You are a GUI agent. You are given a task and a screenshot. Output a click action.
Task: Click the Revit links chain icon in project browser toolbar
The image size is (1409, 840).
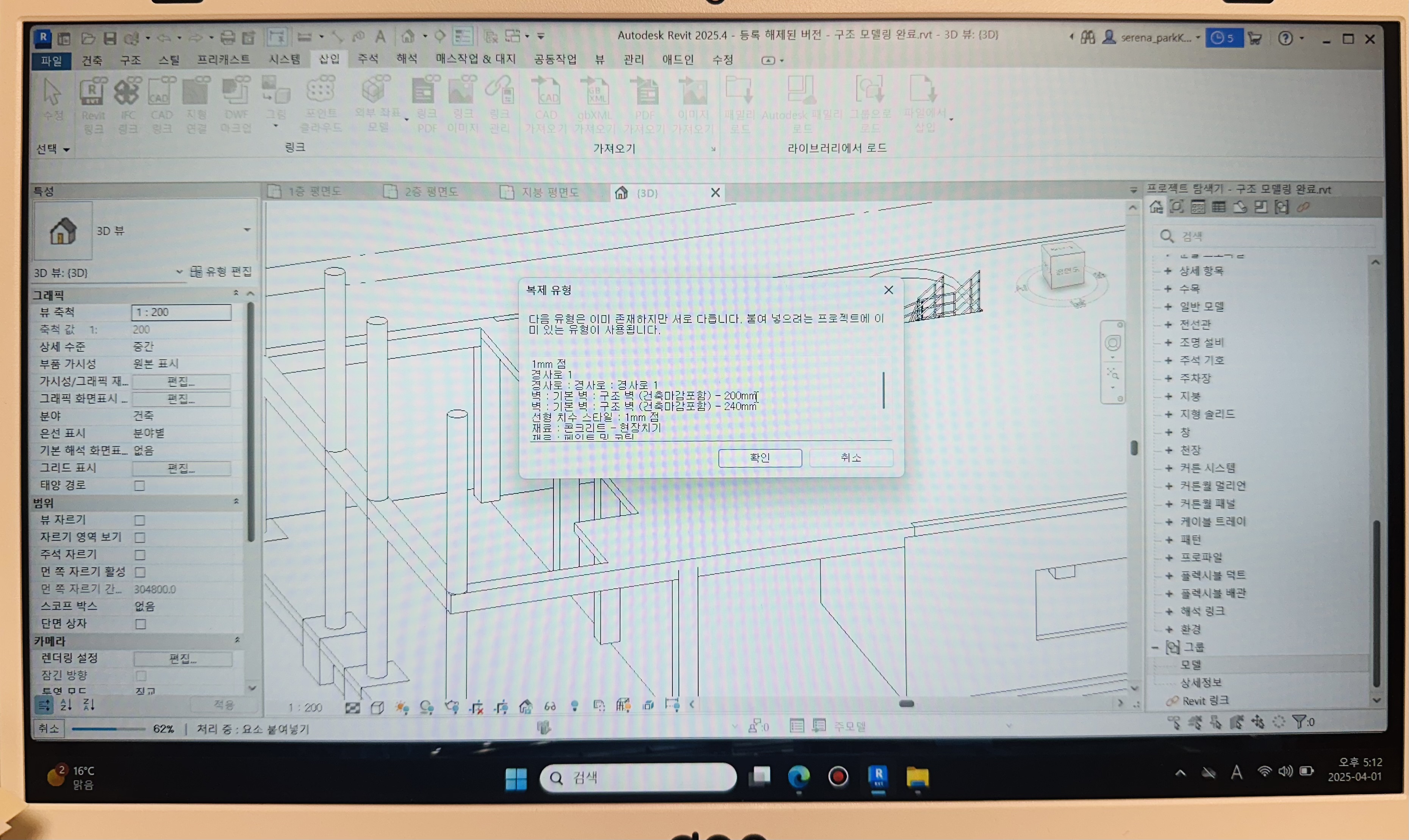(1304, 207)
